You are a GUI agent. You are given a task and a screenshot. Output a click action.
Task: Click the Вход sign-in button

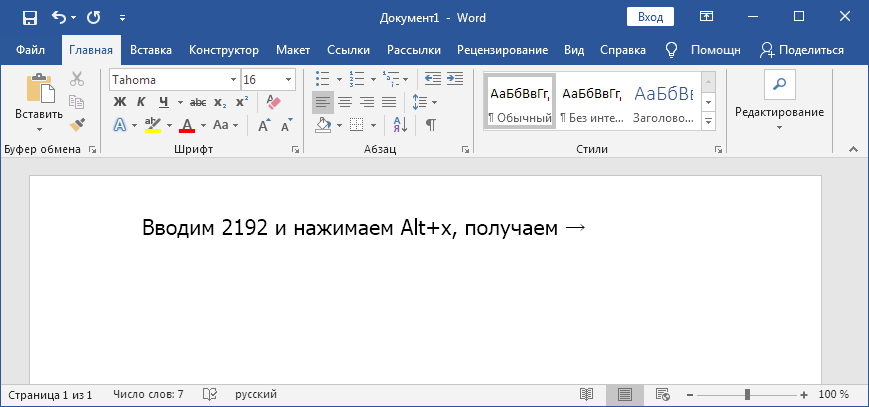tap(650, 17)
